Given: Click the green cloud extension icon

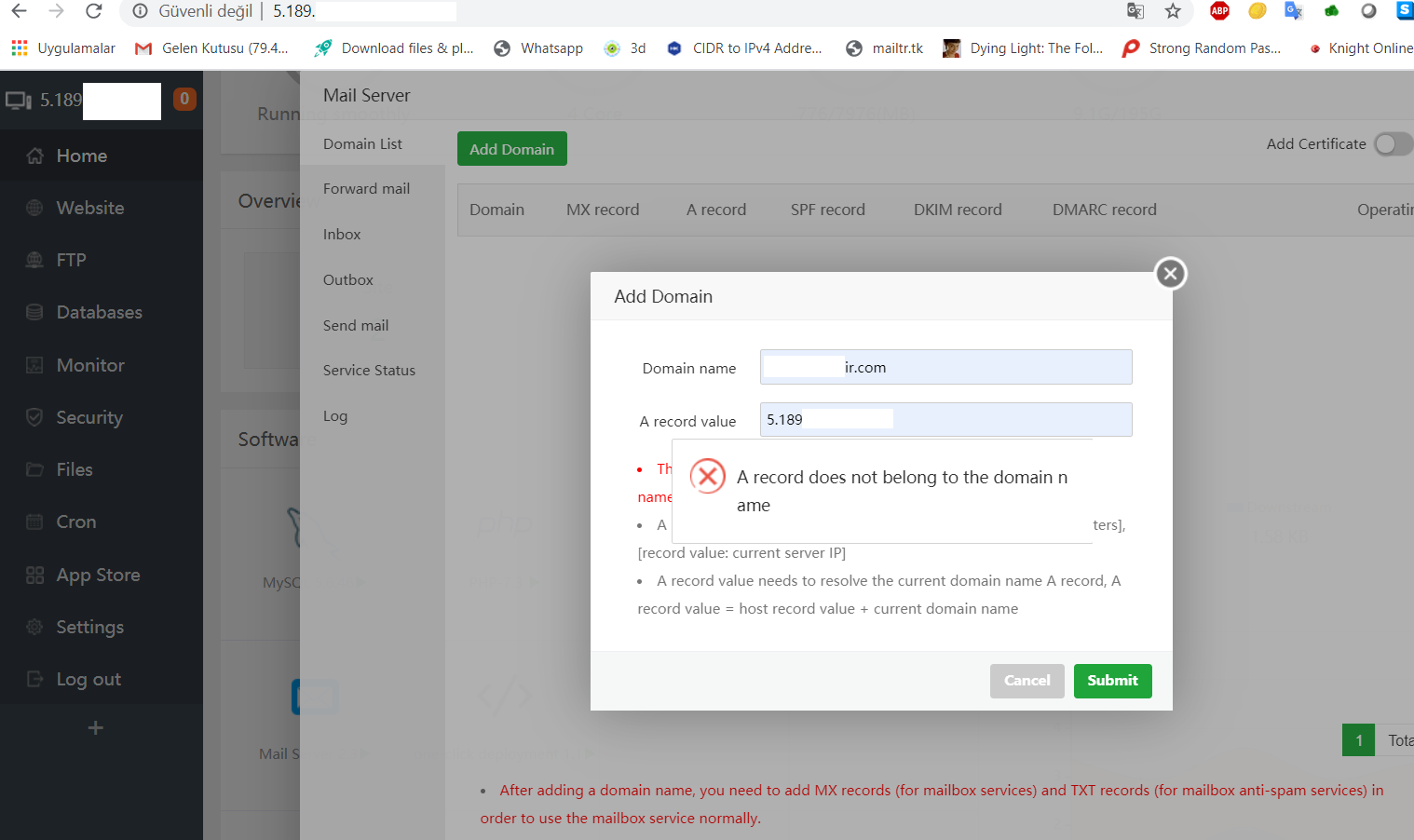Looking at the screenshot, I should (1332, 11).
